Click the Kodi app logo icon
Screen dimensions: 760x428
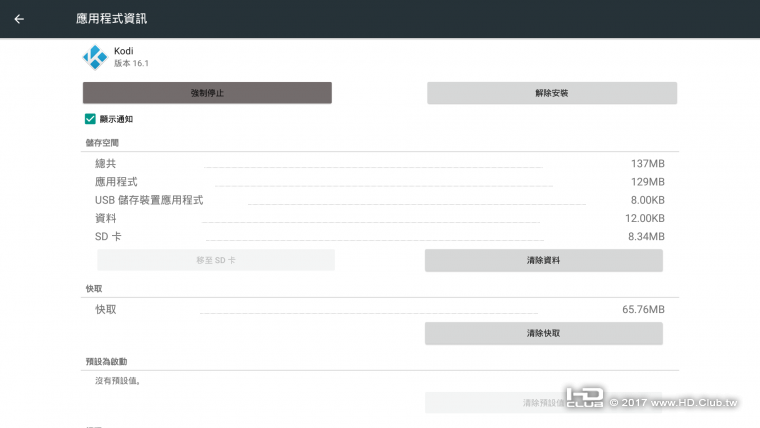click(95, 57)
